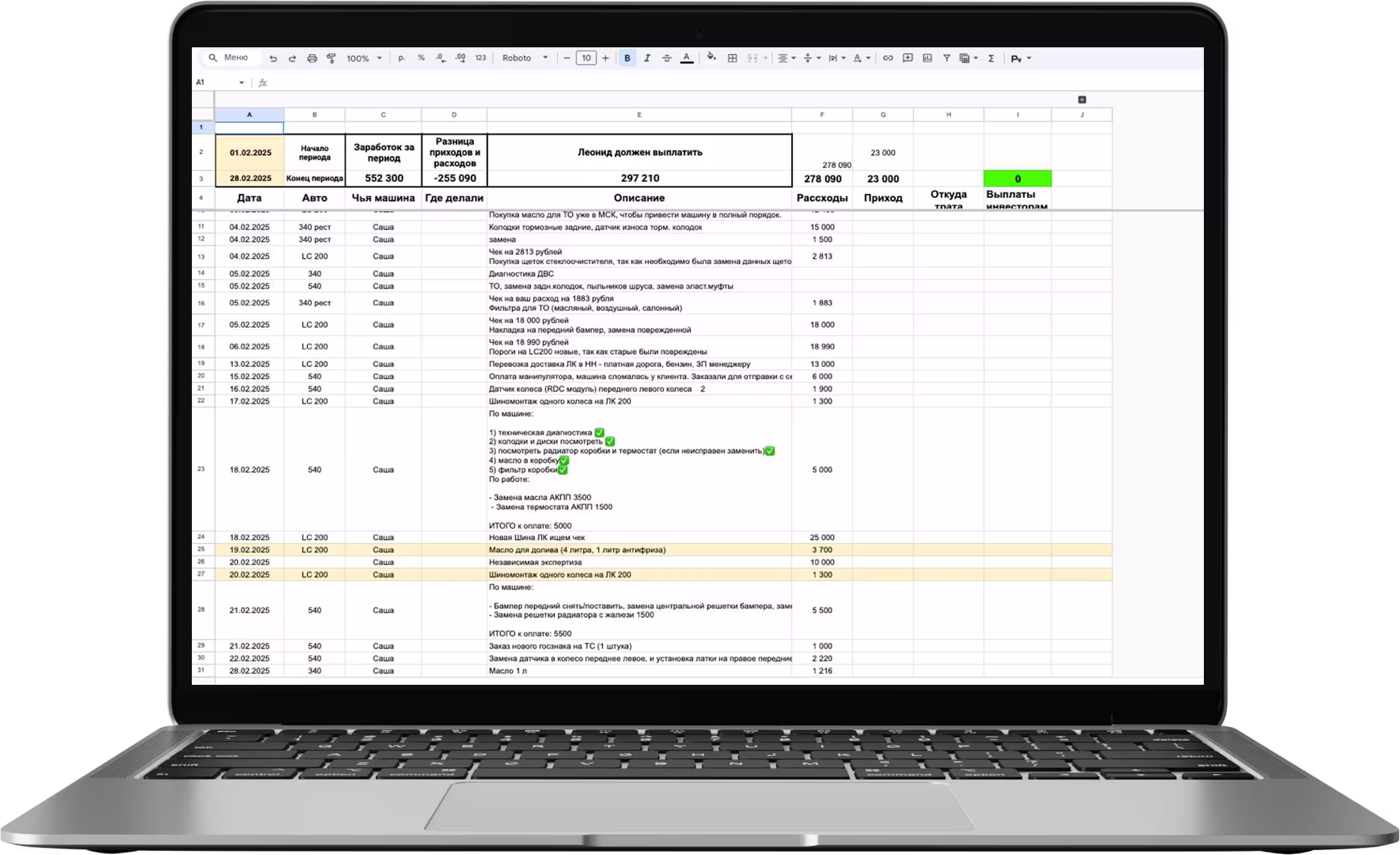Screen dimensions: 1400x855
Task: Click the Диагностика ДВС description cell
Action: [x=639, y=273]
